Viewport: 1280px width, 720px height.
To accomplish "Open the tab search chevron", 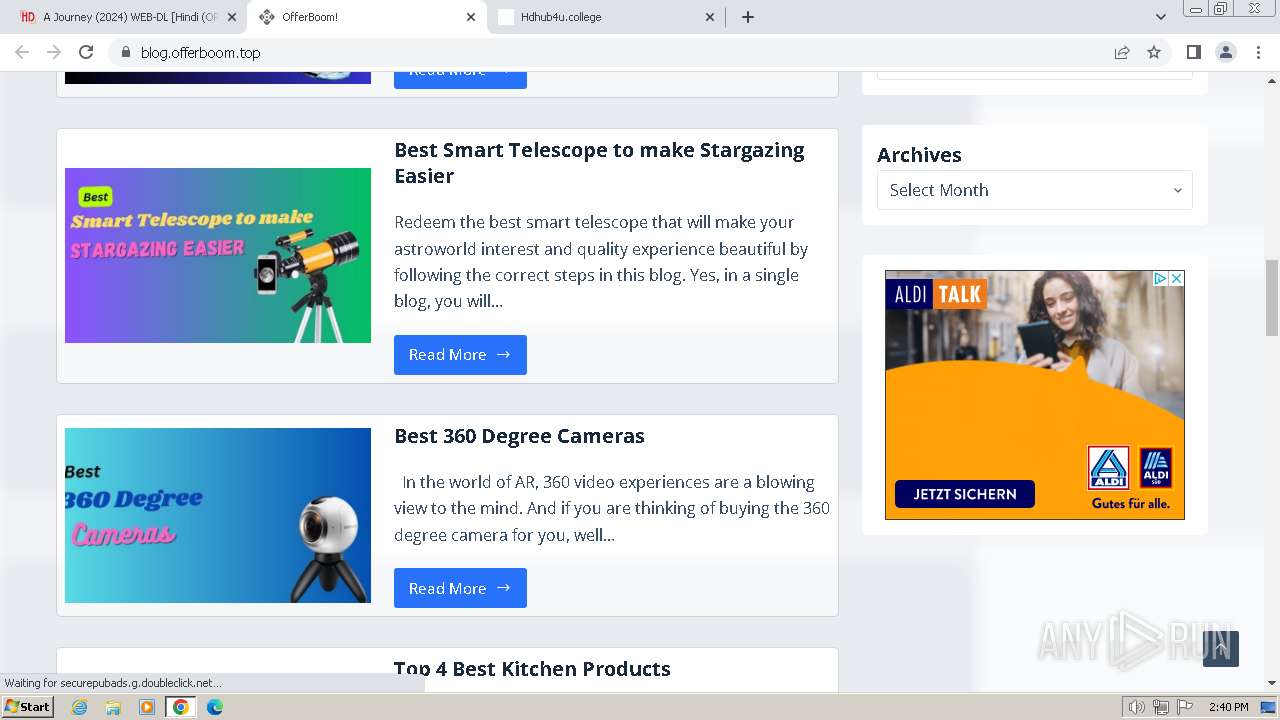I will tap(1161, 17).
